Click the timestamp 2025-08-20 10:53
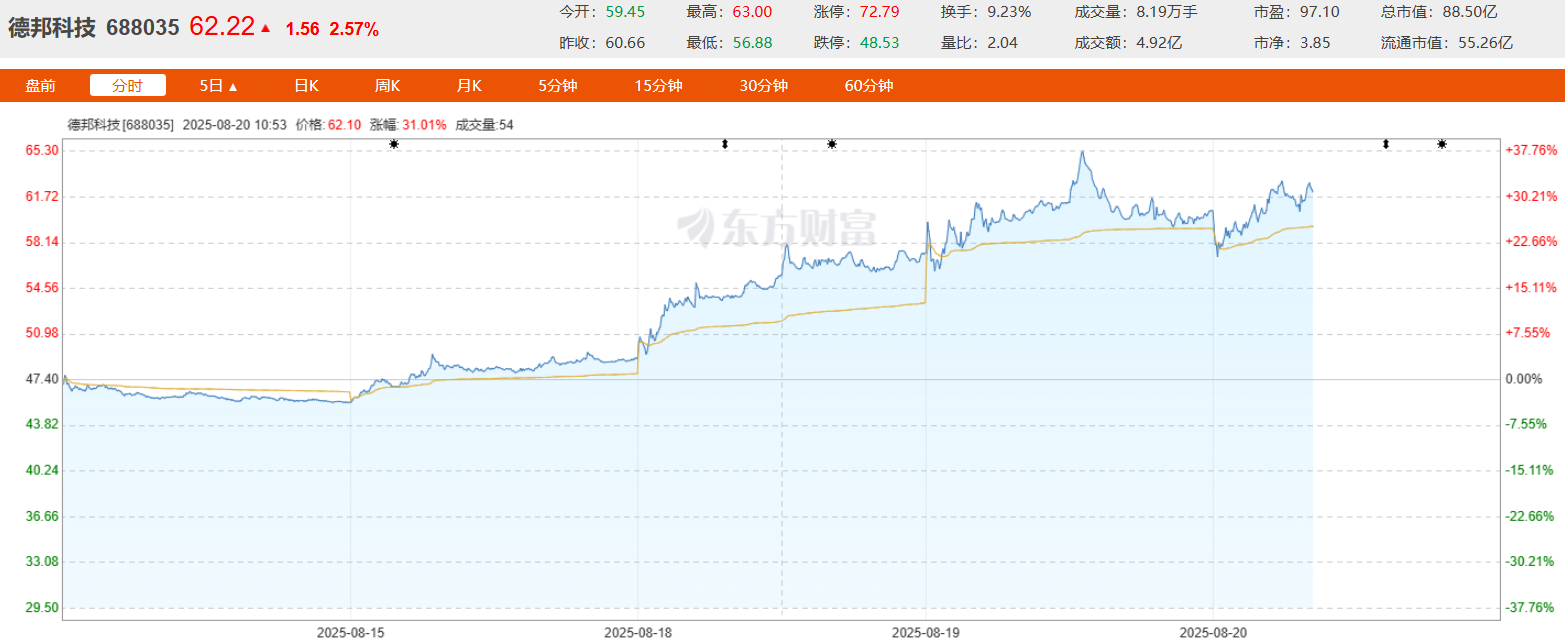The height and width of the screenshot is (640, 1565). pos(235,125)
